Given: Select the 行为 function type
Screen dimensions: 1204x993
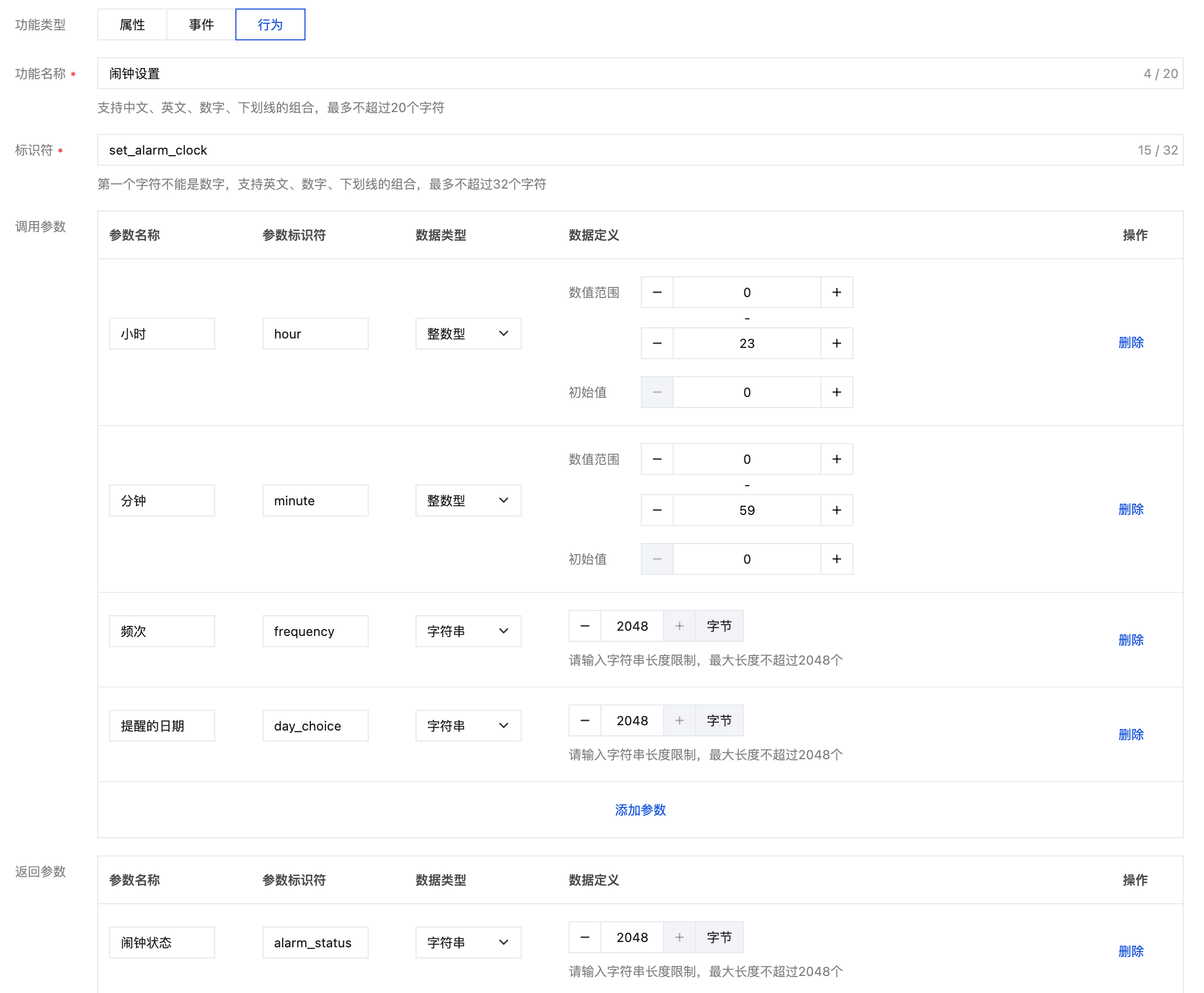Looking at the screenshot, I should pyautogui.click(x=270, y=24).
